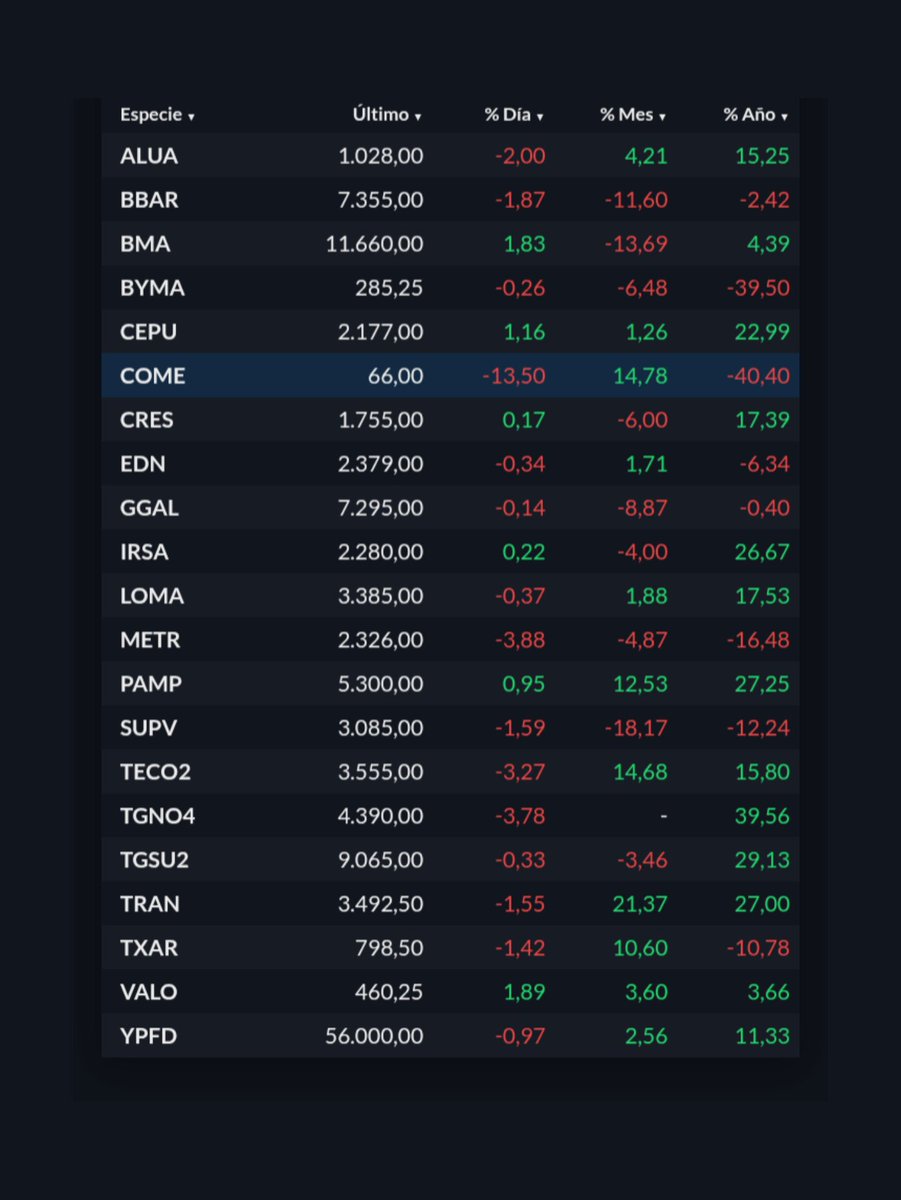This screenshot has height=1200, width=901.
Task: Click ALUA daily change -2,00
Action: 520,156
